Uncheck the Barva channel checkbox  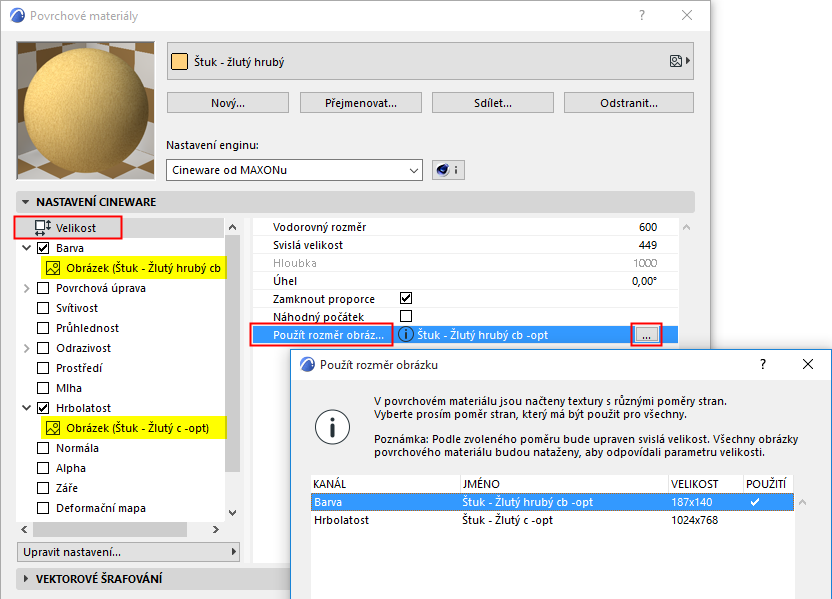(43, 248)
